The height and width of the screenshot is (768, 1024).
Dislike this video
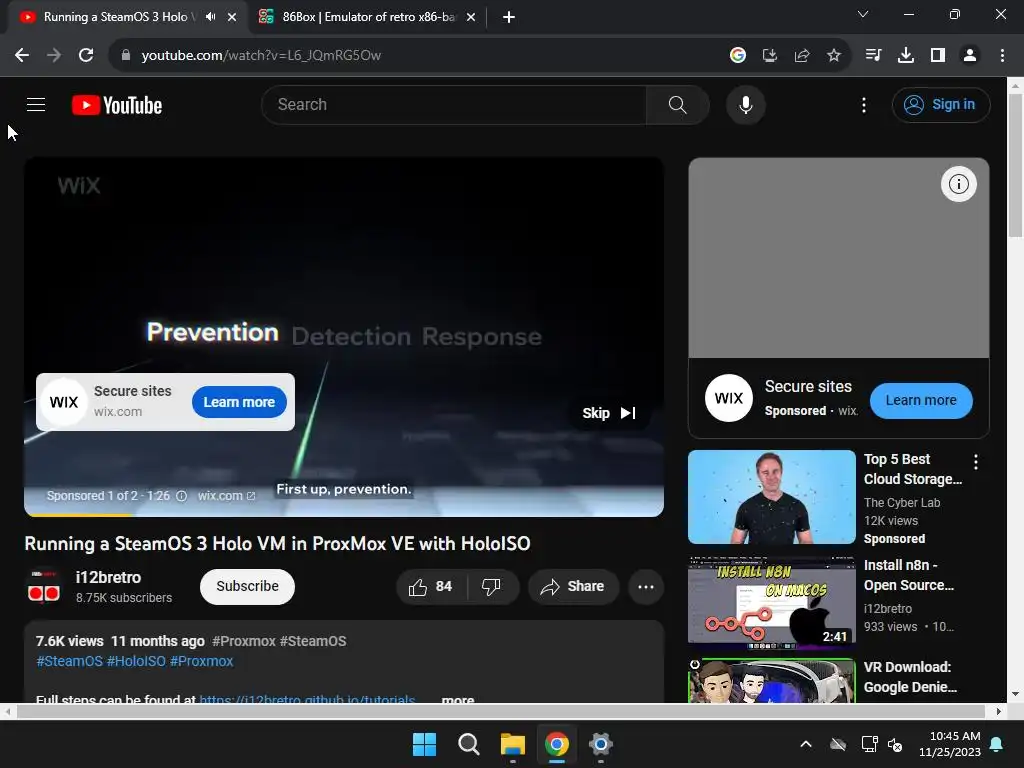click(x=492, y=586)
